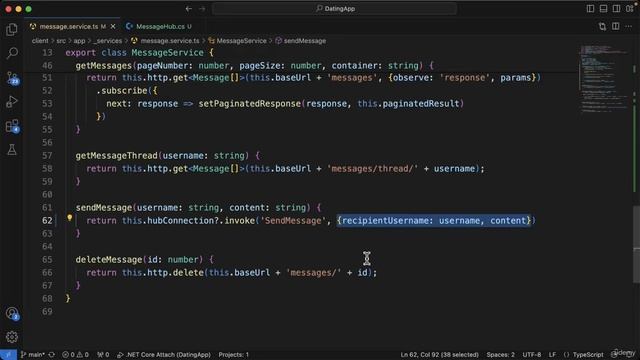Viewport: 640px width, 360px height.
Task: Click the 'src' breadcrumb segment
Action: coord(61,41)
